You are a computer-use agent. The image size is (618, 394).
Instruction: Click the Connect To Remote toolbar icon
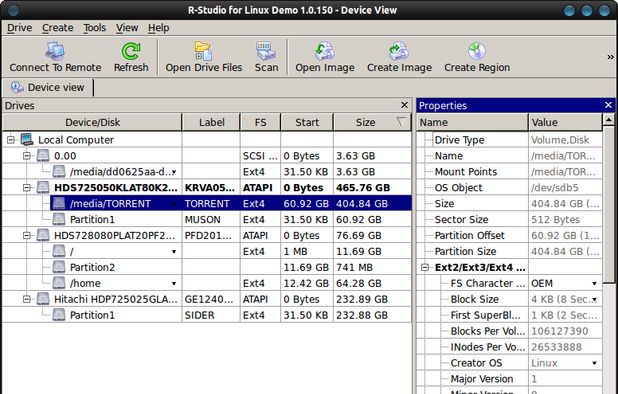point(55,51)
